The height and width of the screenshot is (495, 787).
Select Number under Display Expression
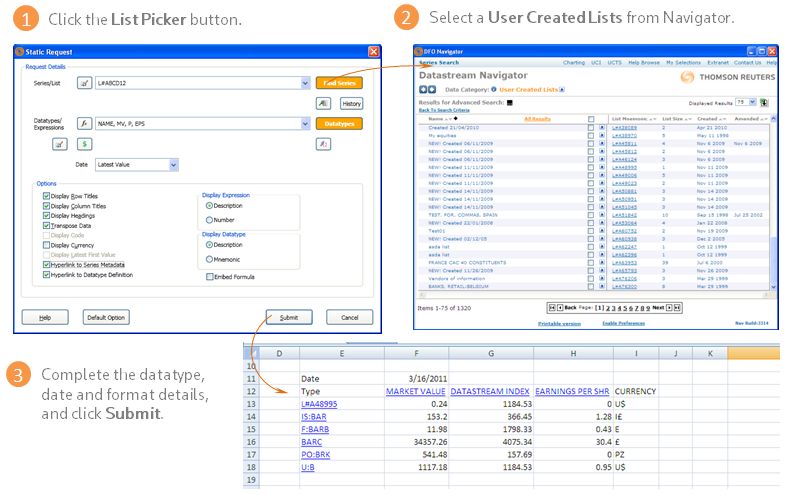pyautogui.click(x=209, y=220)
